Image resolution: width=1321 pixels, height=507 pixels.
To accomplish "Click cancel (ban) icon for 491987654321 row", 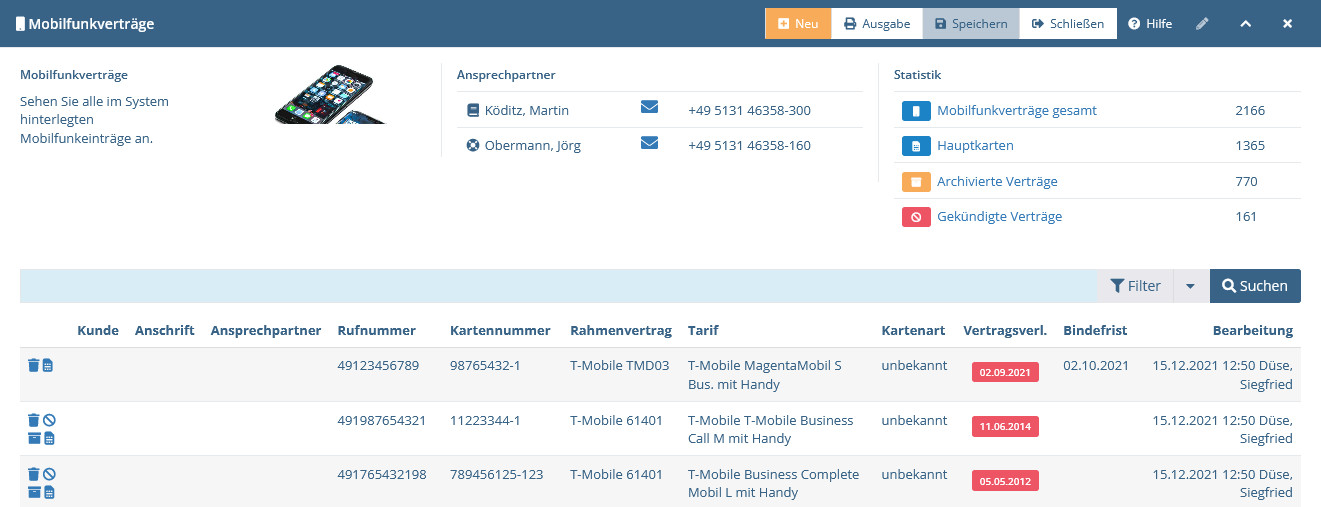I will (49, 420).
